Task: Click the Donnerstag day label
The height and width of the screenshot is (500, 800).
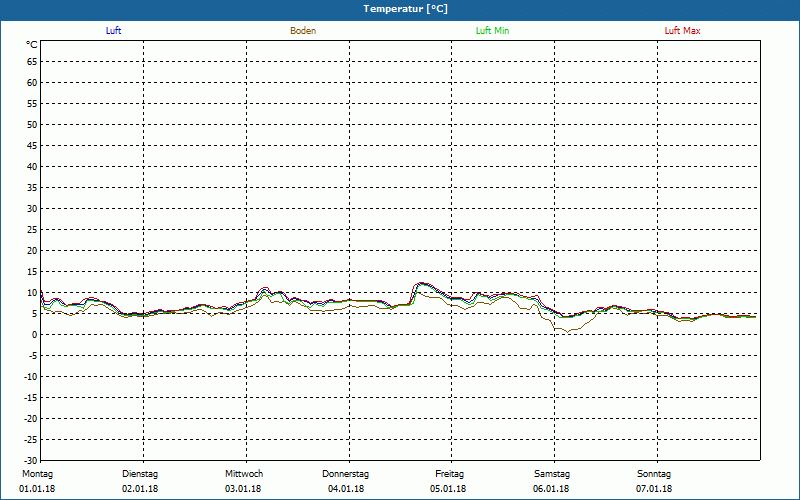Action: [x=345, y=474]
